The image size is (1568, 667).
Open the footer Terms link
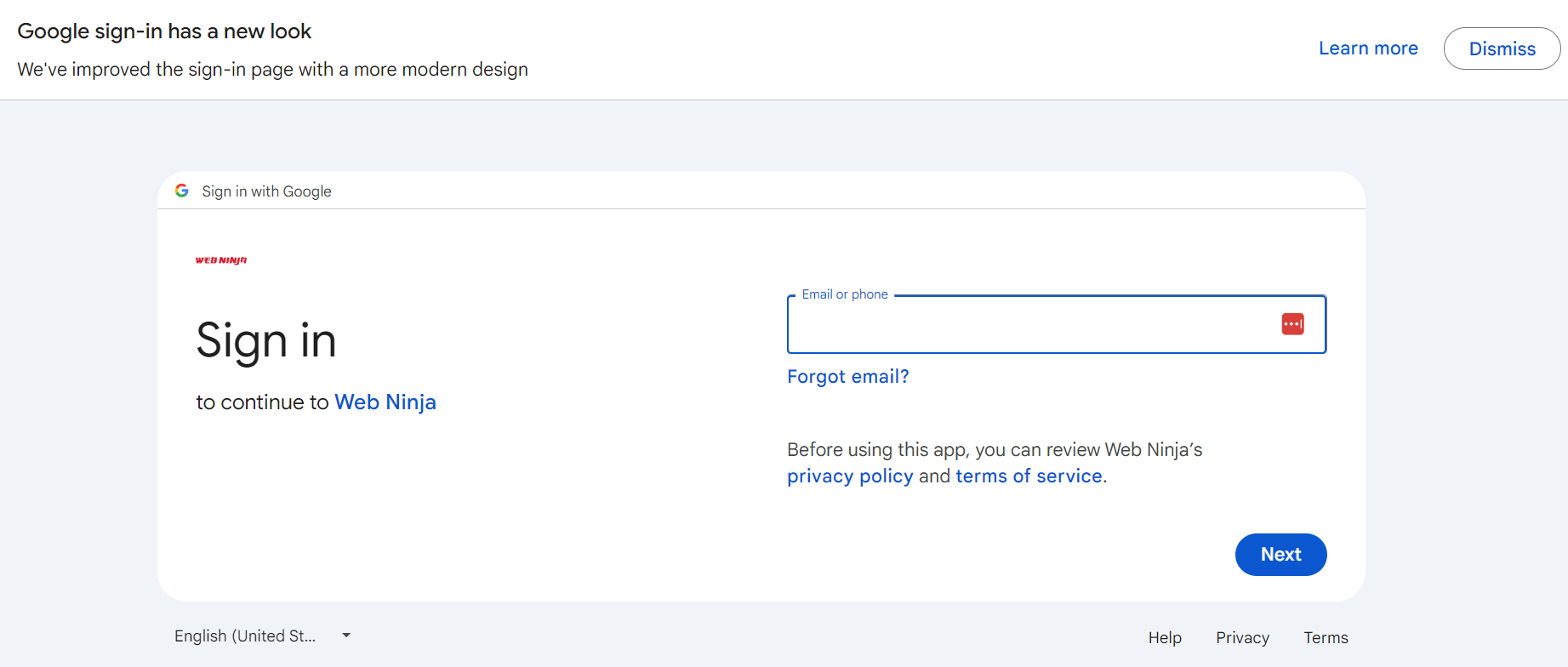point(1326,638)
